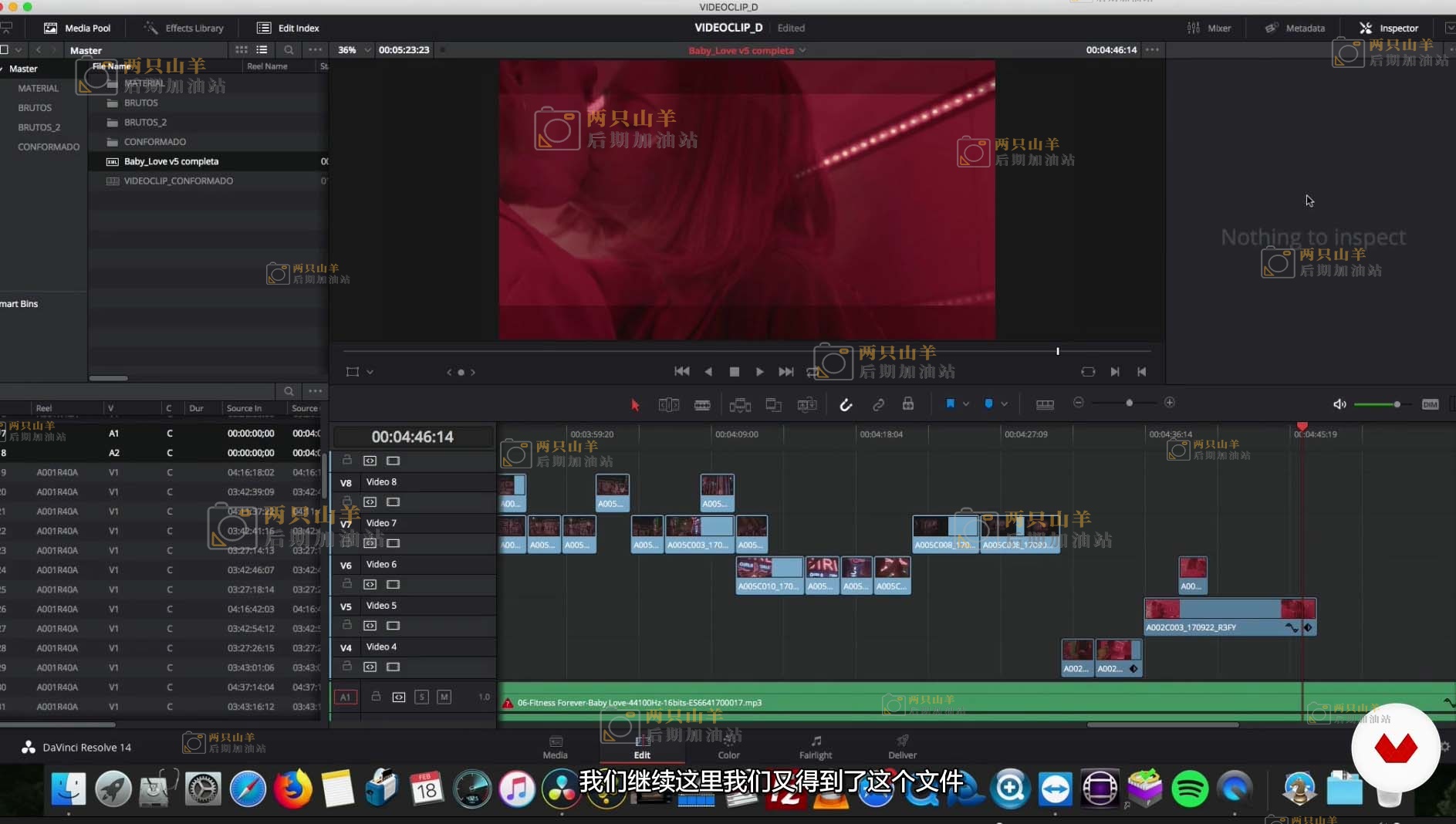Viewport: 1456px width, 824px height.
Task: Select the BRUTOS_2 folder in media pool
Action: point(145,123)
